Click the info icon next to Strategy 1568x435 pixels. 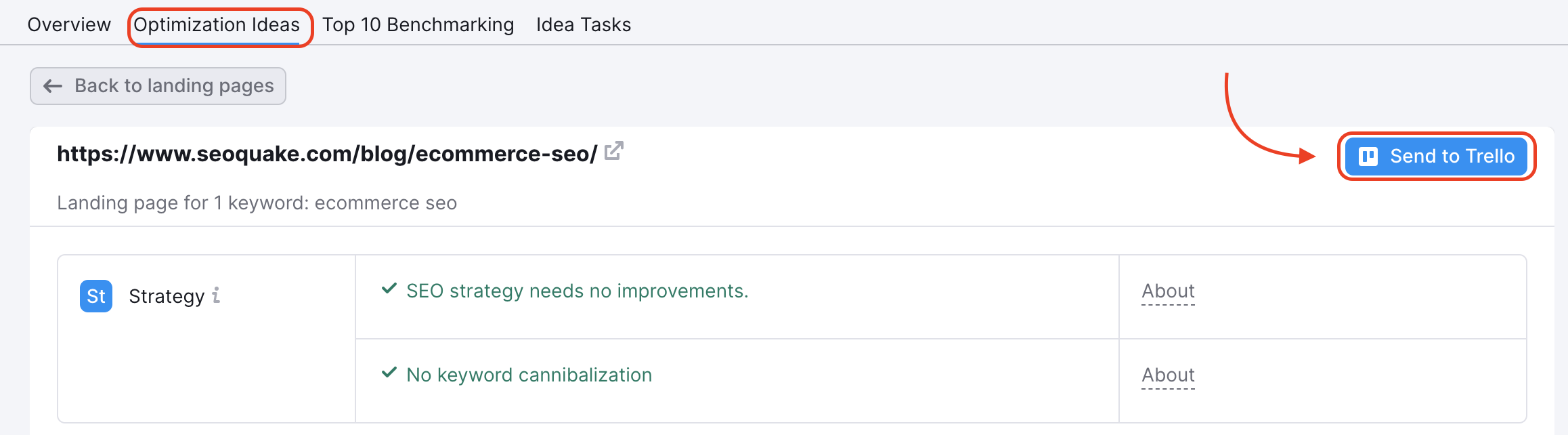pos(216,295)
